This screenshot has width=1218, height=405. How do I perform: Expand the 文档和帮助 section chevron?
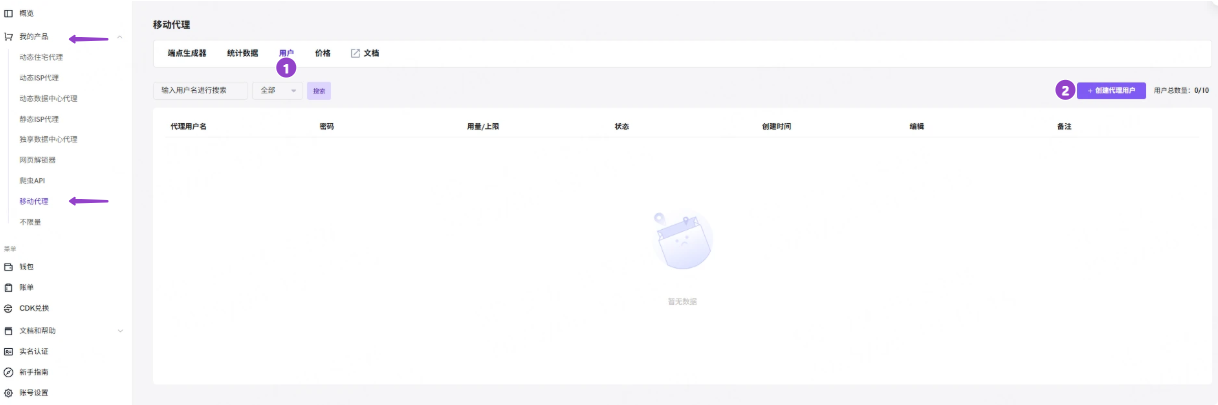coord(120,330)
